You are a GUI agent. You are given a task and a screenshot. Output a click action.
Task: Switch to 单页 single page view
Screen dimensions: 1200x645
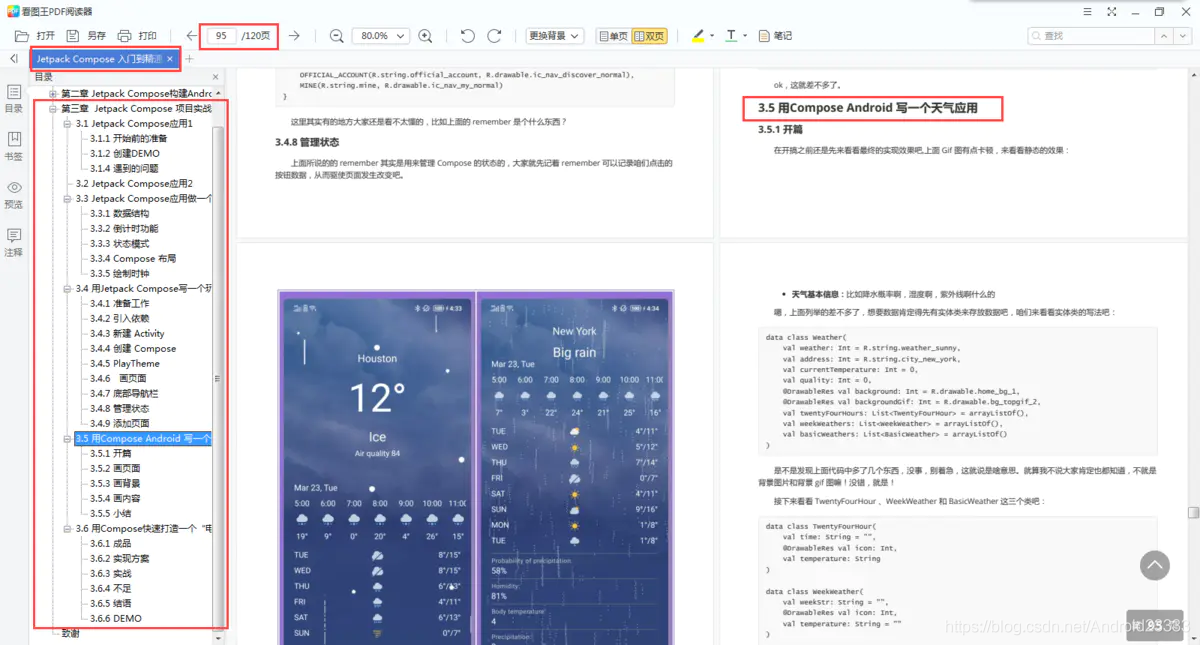pyautogui.click(x=613, y=35)
